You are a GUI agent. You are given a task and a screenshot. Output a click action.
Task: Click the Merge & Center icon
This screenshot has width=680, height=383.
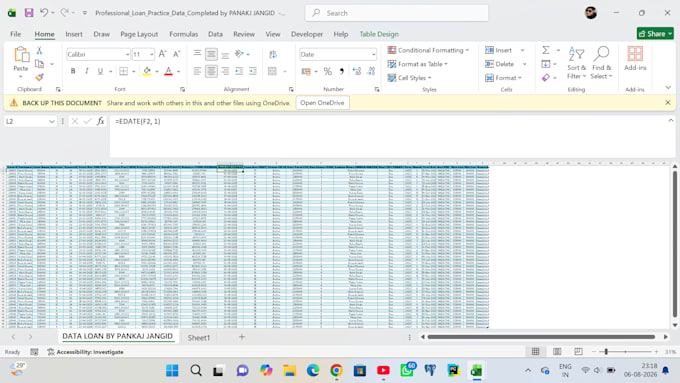click(272, 71)
